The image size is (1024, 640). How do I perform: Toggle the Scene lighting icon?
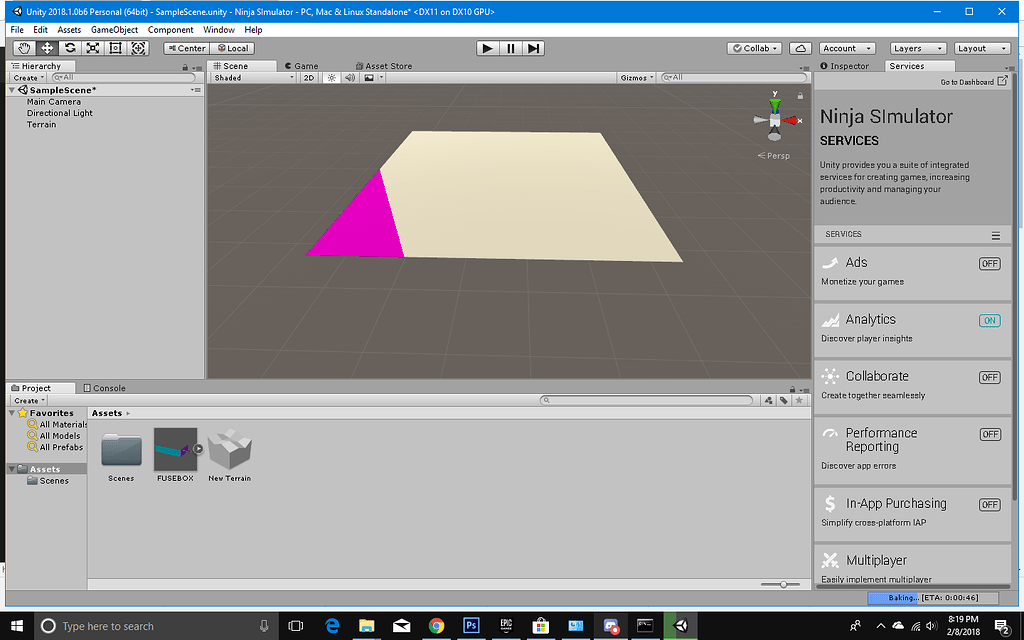pos(330,77)
